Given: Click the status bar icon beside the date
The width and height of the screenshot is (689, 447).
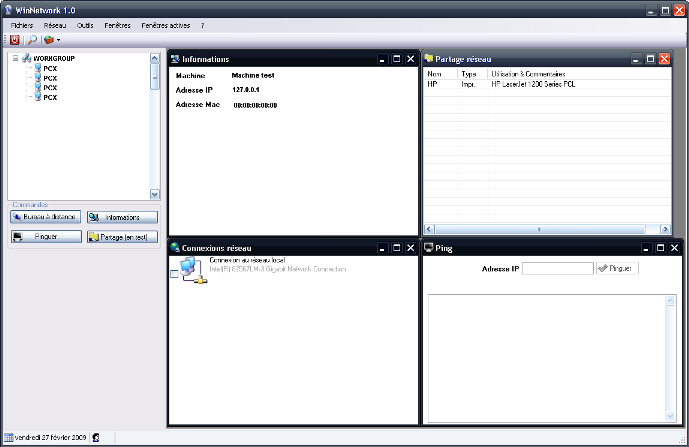Looking at the screenshot, I should pos(95,437).
